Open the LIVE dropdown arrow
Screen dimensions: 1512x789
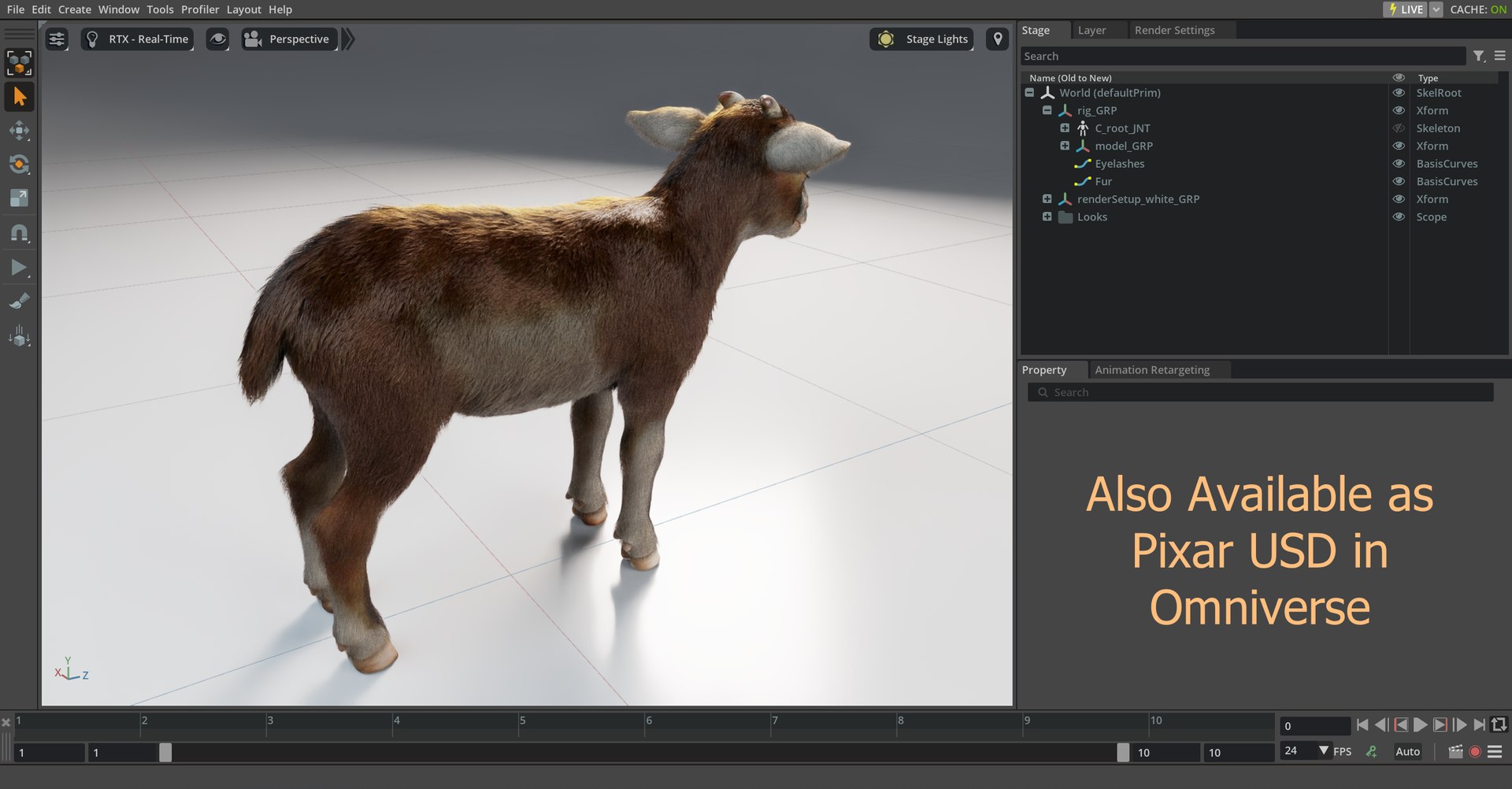(x=1436, y=9)
